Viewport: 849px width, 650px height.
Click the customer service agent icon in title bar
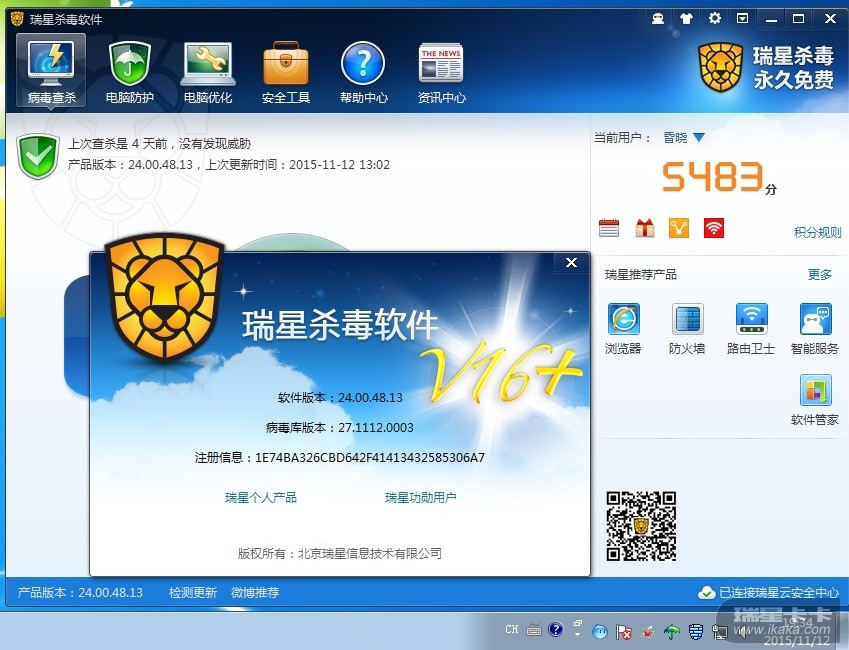658,19
